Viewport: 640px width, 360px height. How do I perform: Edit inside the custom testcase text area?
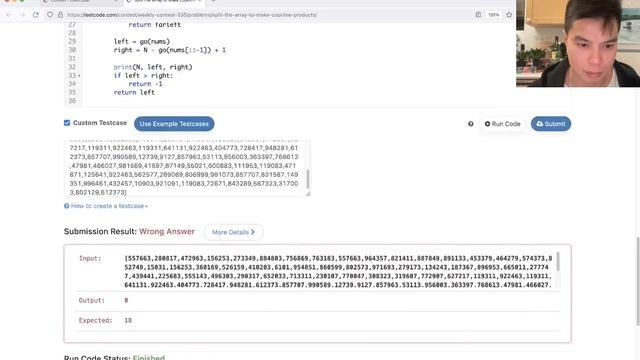pos(185,168)
